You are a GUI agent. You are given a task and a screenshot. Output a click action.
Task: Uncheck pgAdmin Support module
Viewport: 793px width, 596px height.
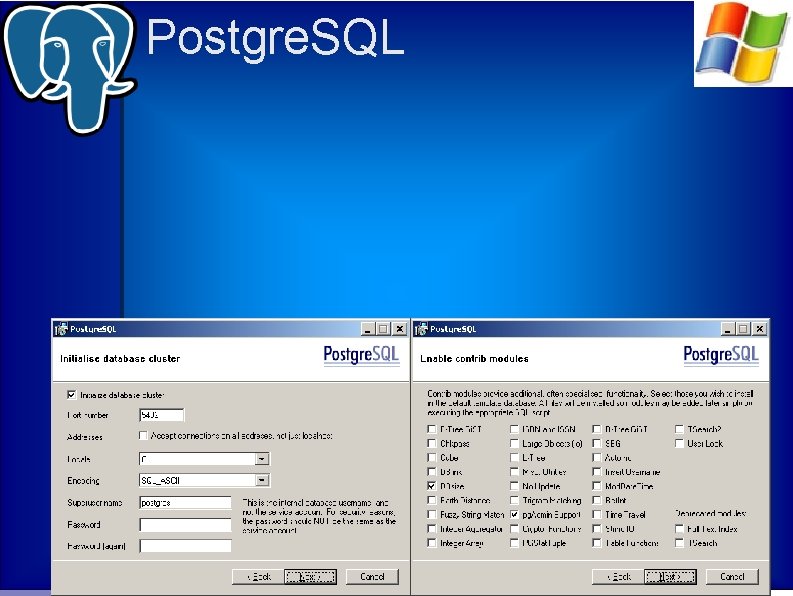click(514, 515)
